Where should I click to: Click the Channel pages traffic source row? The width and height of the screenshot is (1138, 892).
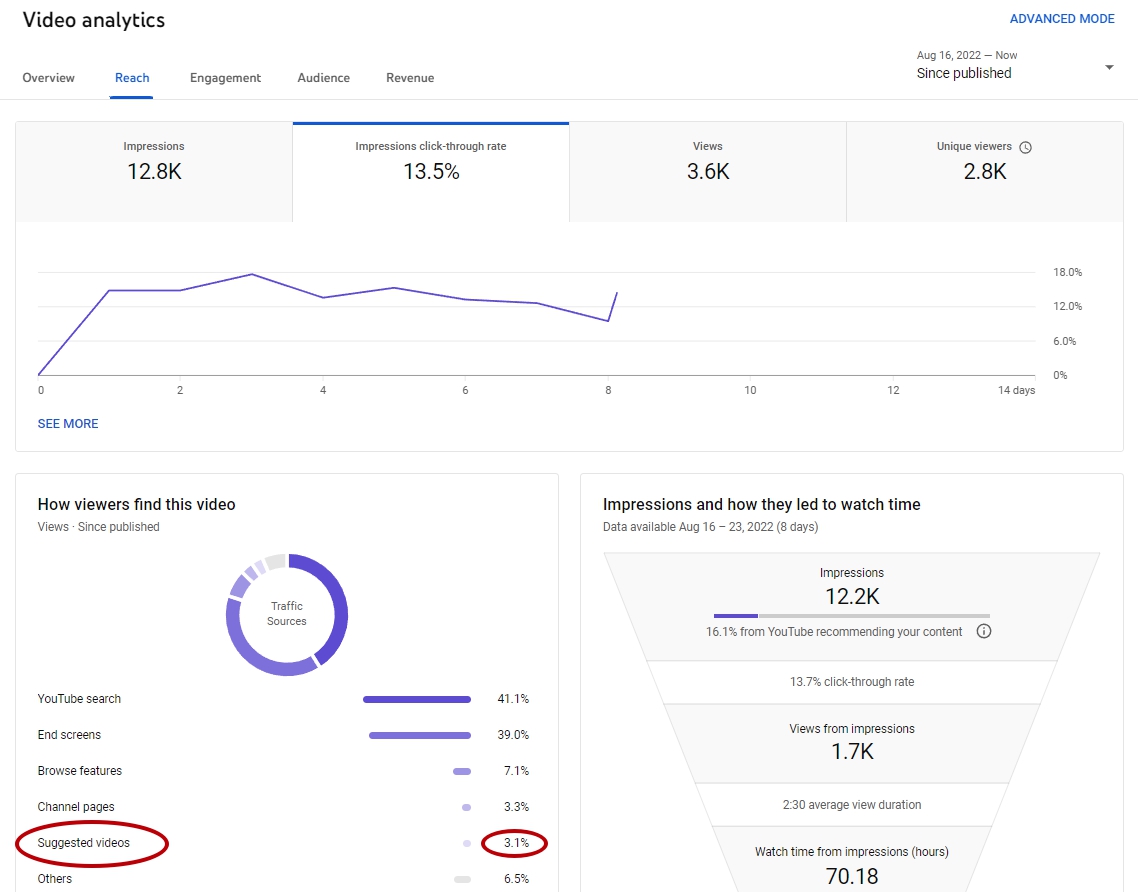point(283,807)
